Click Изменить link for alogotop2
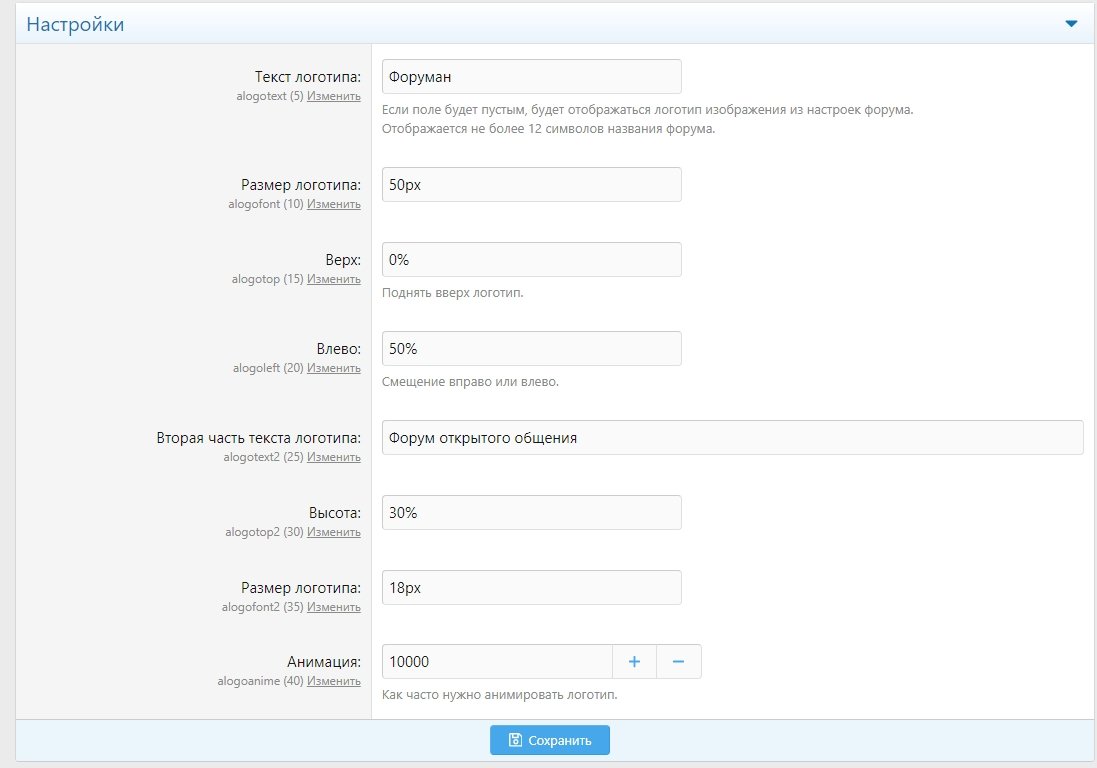The height and width of the screenshot is (768, 1097). [334, 532]
